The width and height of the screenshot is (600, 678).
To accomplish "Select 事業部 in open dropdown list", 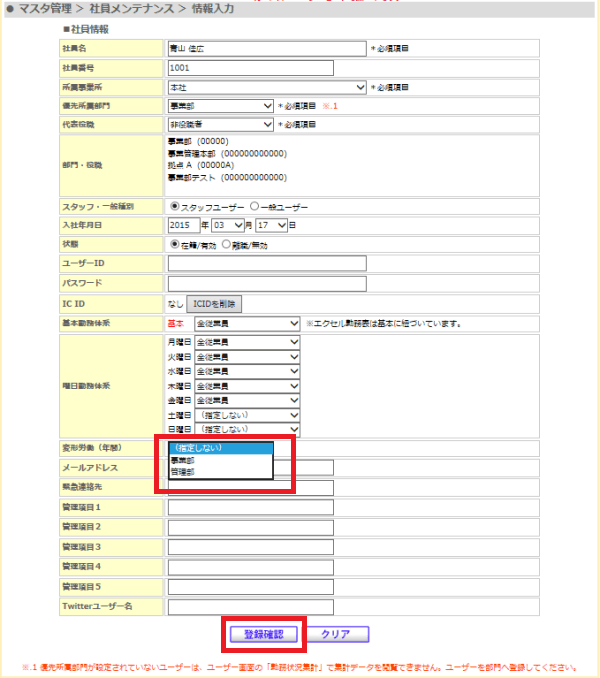I will [221, 460].
